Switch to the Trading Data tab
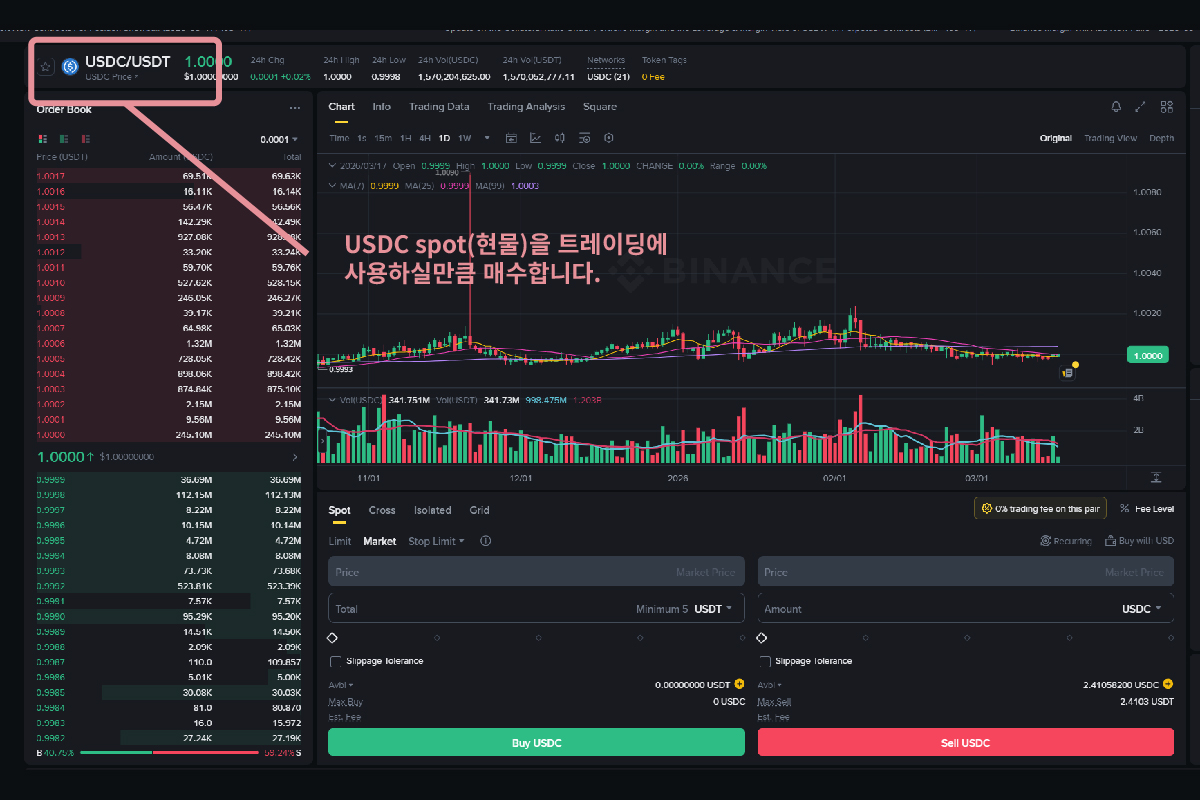The height and width of the screenshot is (800, 1200). (x=439, y=107)
